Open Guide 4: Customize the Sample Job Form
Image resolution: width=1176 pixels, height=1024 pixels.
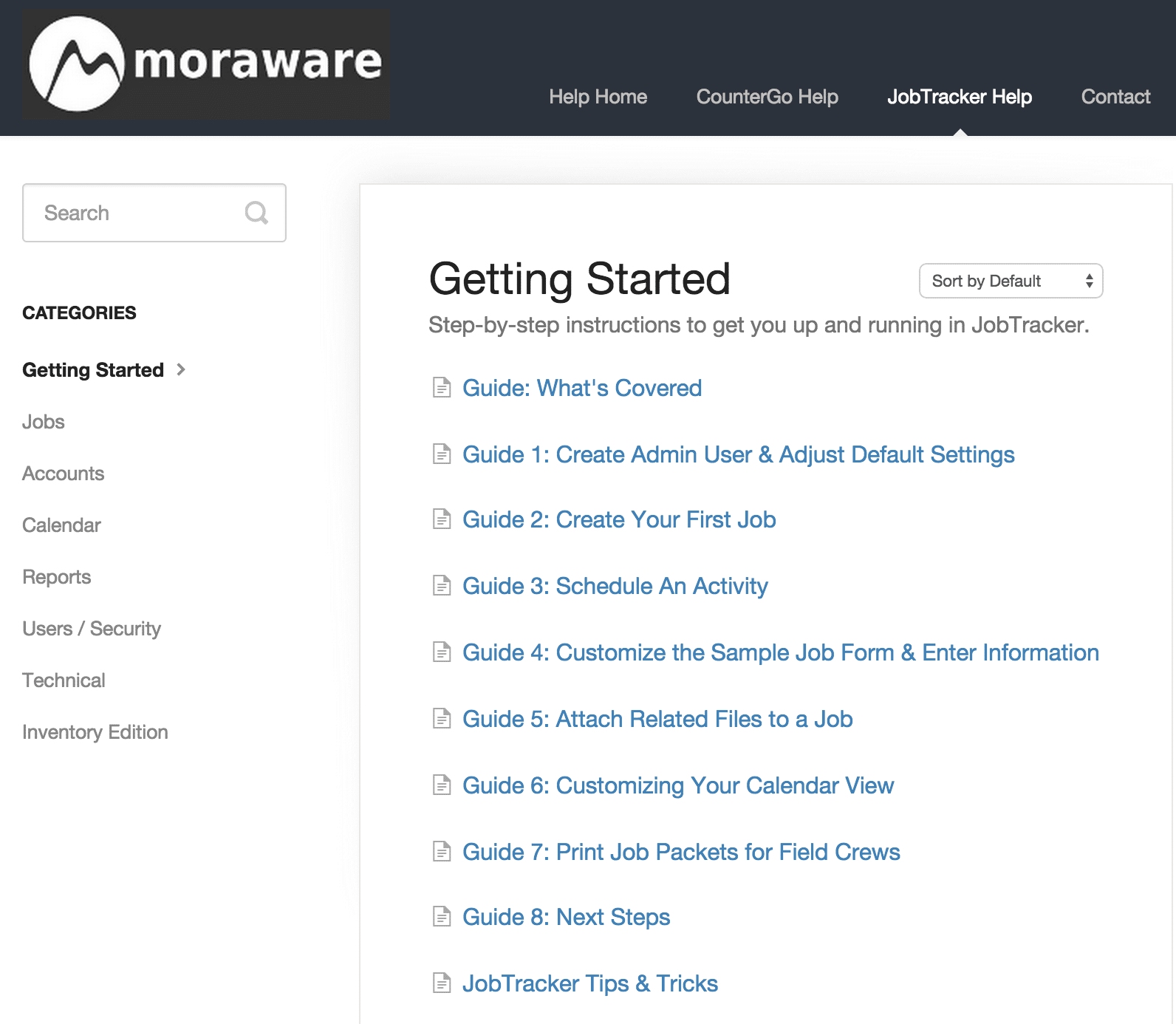tap(781, 652)
